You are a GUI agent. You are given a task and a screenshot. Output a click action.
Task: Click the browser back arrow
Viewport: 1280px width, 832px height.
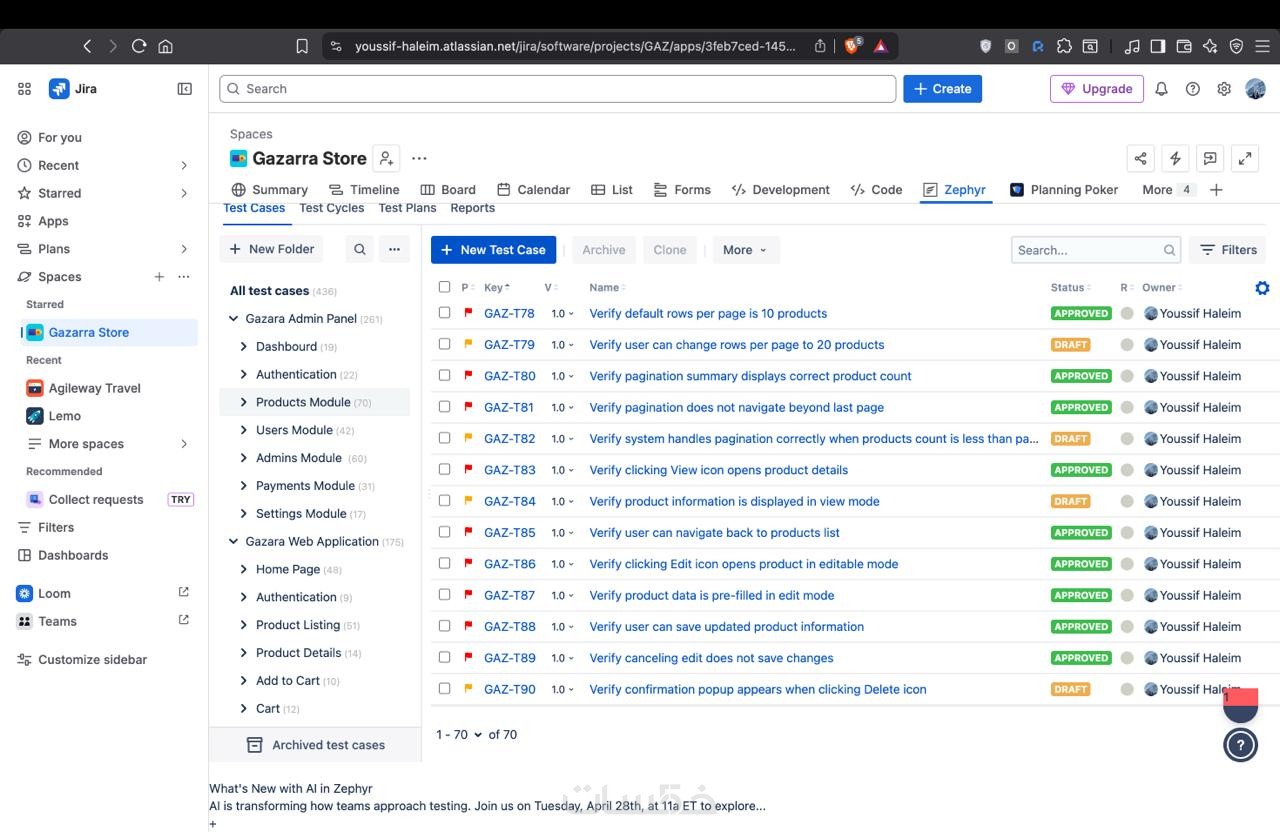coord(87,46)
